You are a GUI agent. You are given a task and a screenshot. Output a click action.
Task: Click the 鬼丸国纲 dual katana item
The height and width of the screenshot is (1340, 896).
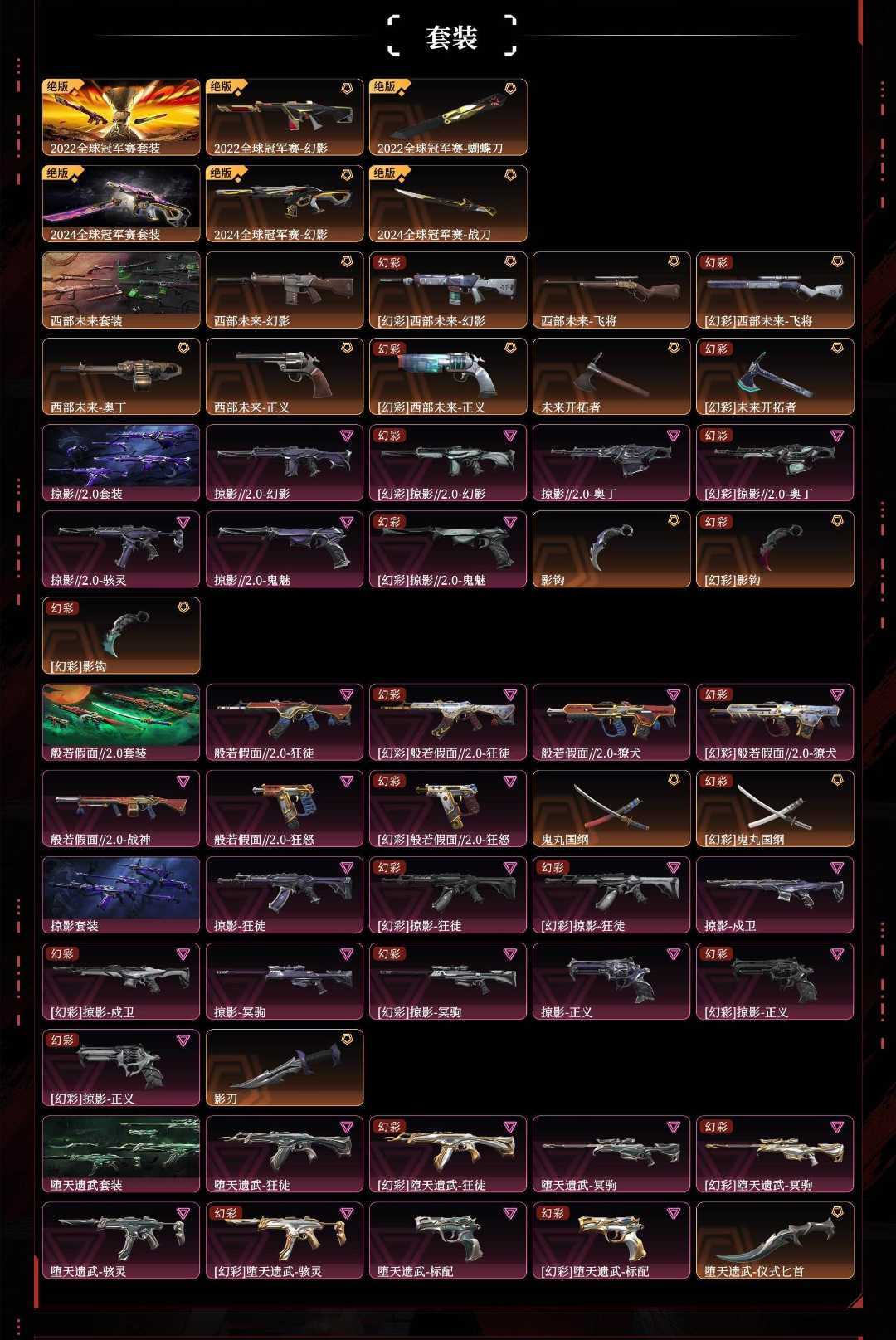click(x=611, y=808)
